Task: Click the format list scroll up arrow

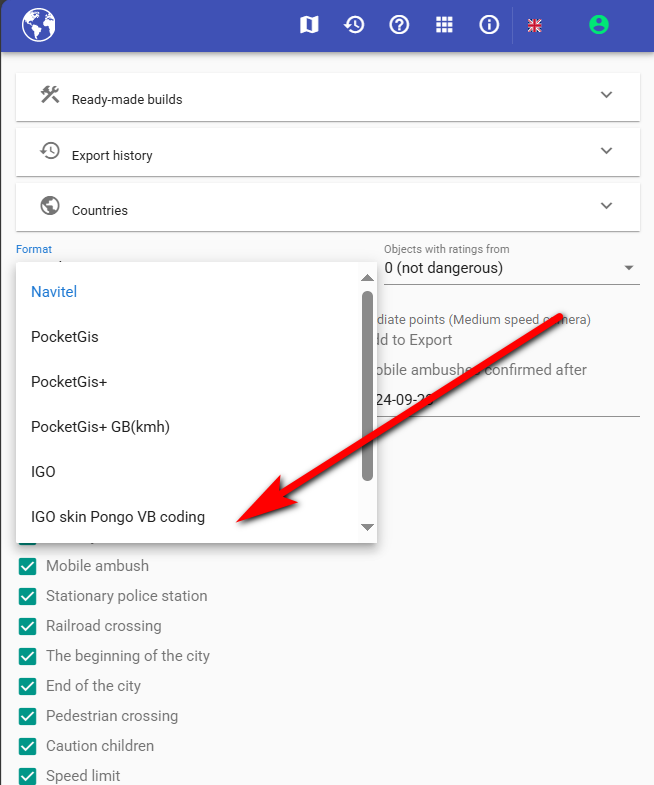Action: pos(368,278)
